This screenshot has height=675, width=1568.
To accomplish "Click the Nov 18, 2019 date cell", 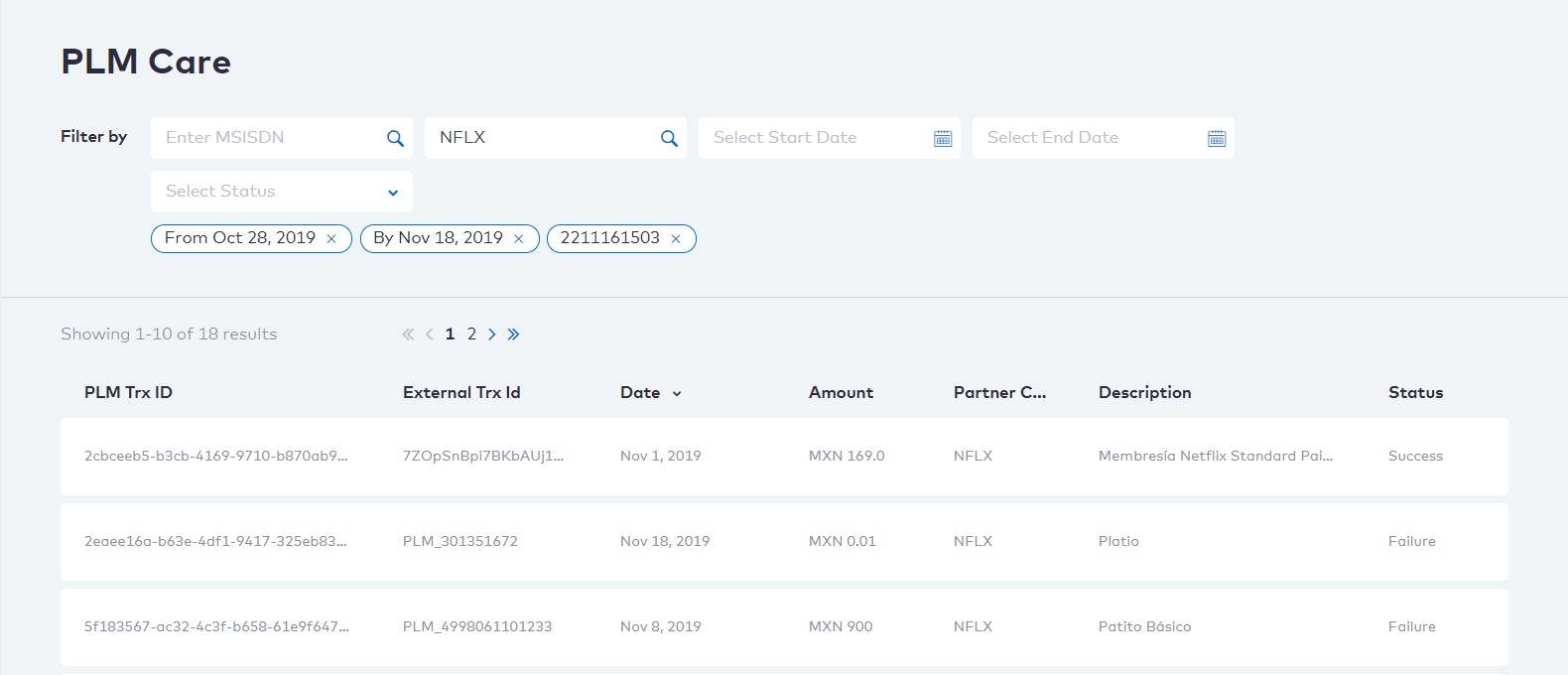I will (x=665, y=542).
